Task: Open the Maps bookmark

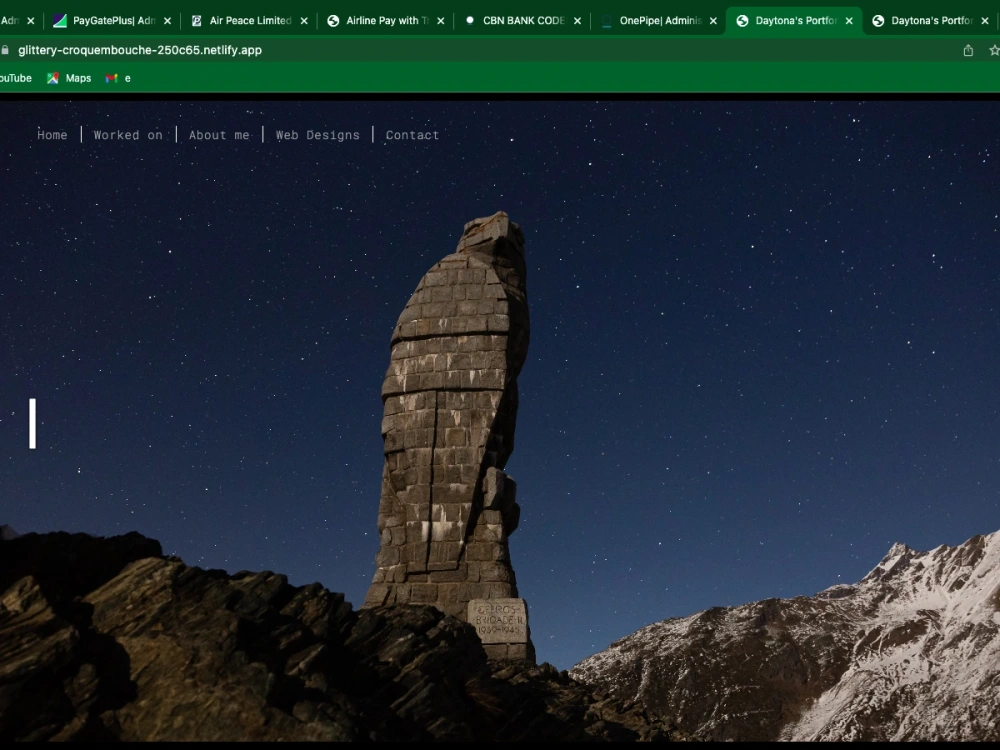Action: [x=69, y=78]
